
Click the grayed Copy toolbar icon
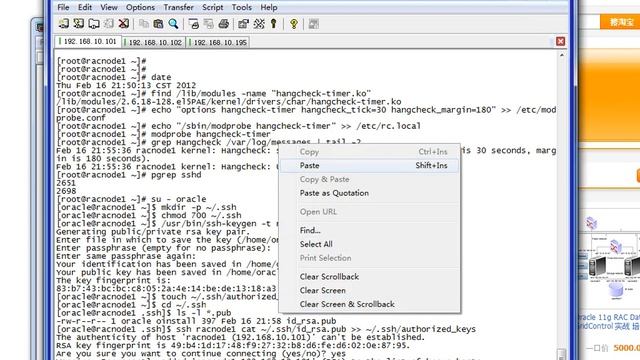(143, 24)
